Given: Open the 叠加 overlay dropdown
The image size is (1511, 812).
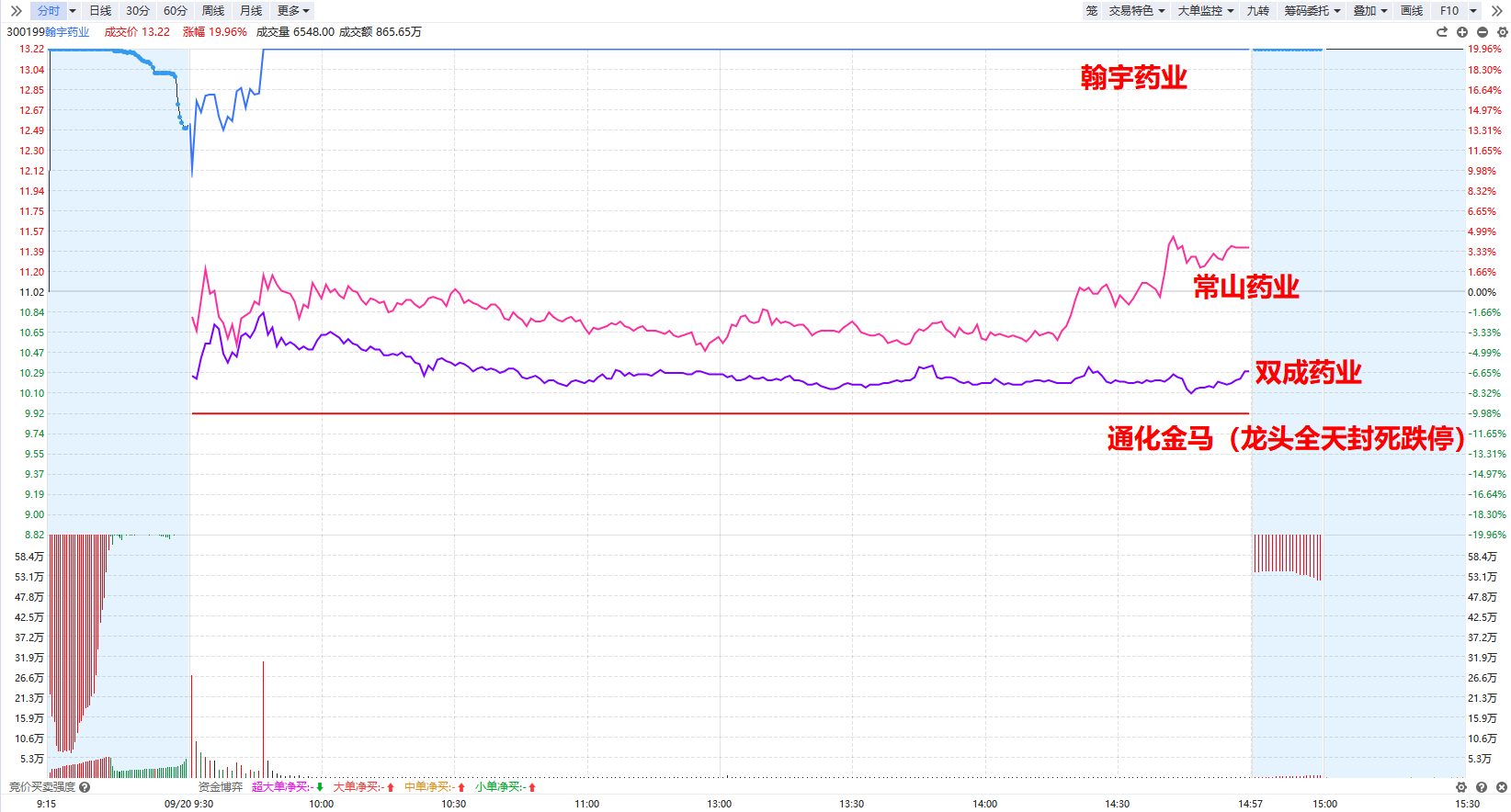Looking at the screenshot, I should 1370,11.
